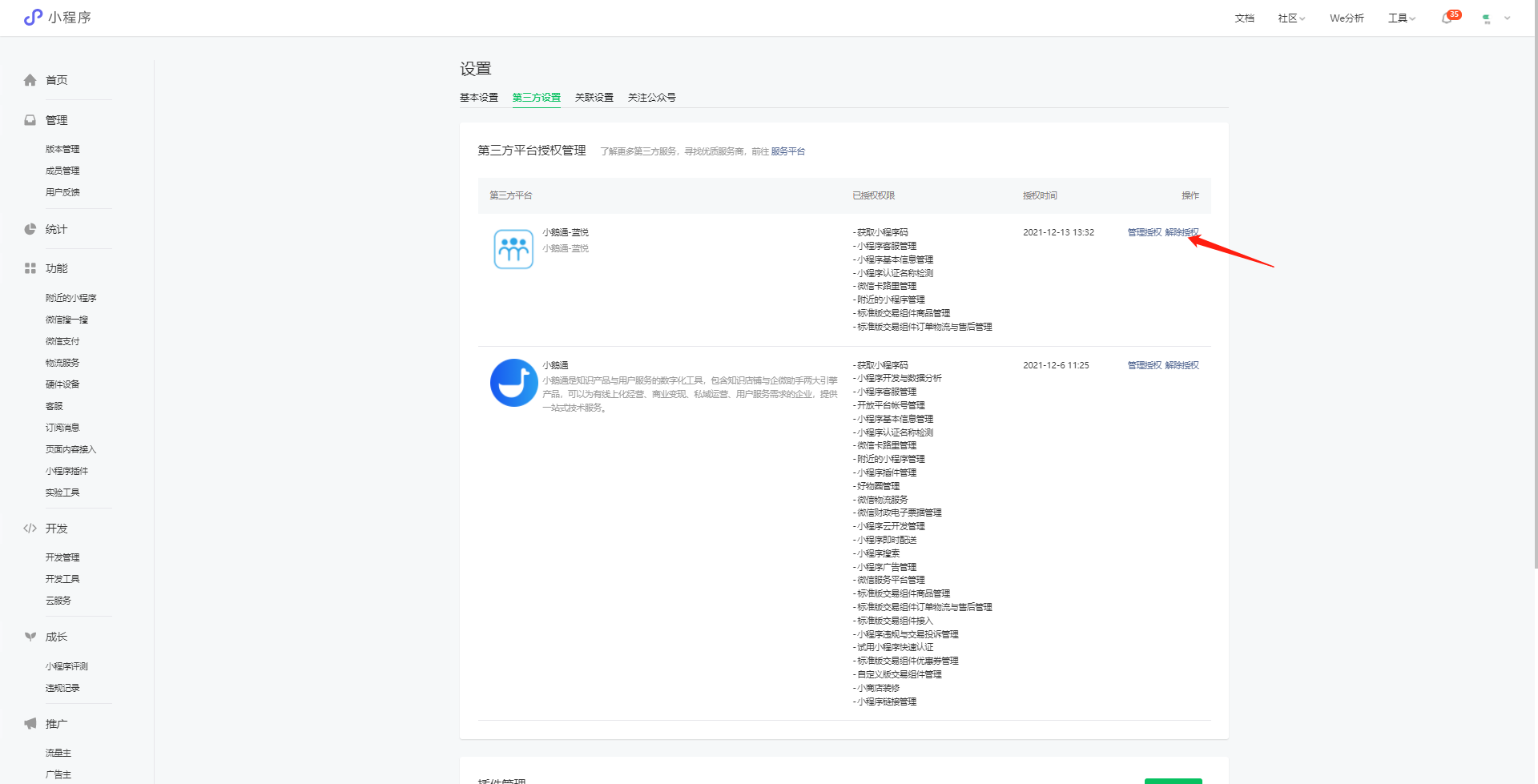The height and width of the screenshot is (784, 1538).
Task: Open the 服务平台 link
Action: tap(787, 151)
